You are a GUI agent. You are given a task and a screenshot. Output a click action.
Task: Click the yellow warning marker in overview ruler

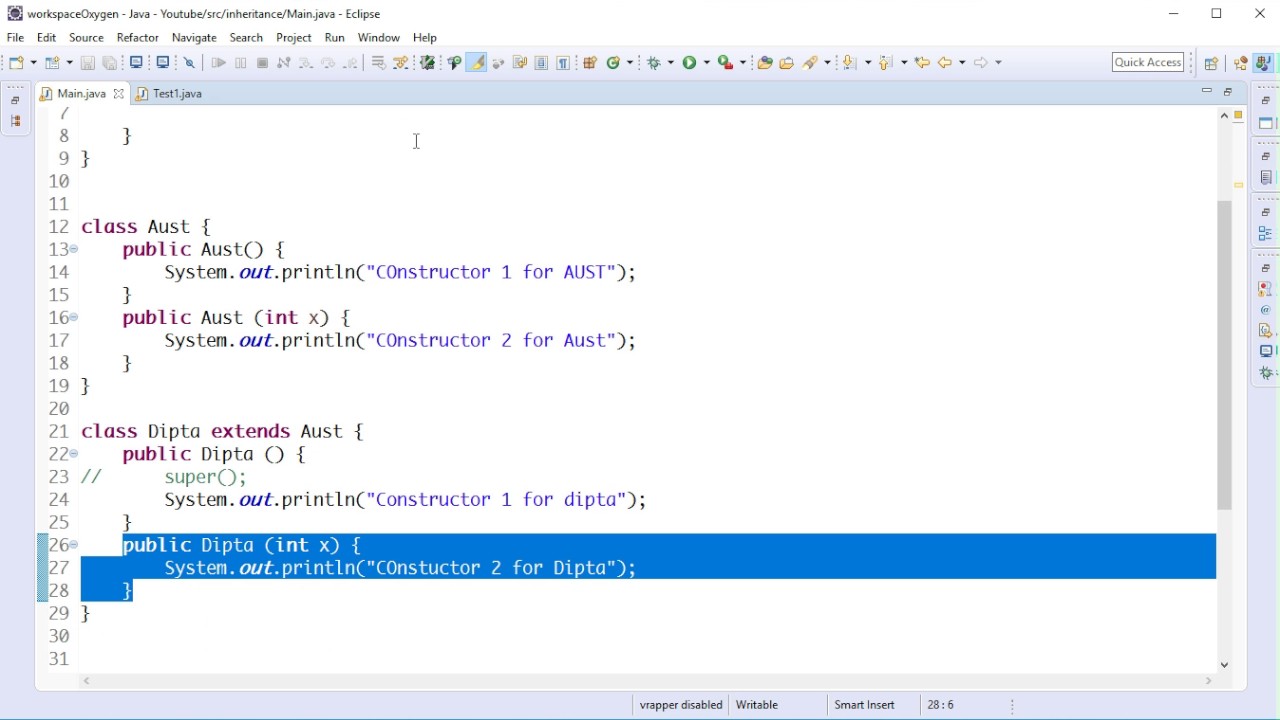1239,185
